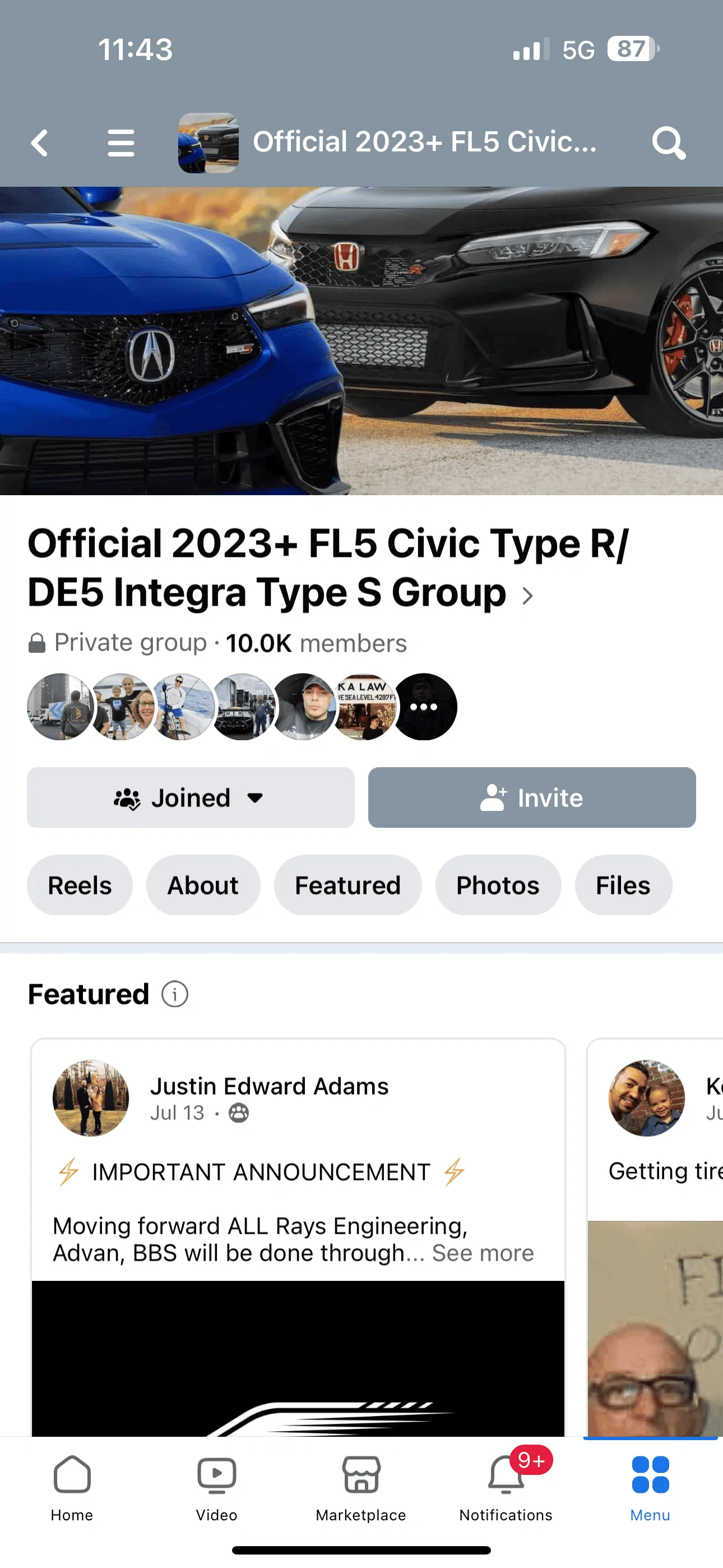Switch to the About tab
The image size is (723, 1568).
click(203, 885)
